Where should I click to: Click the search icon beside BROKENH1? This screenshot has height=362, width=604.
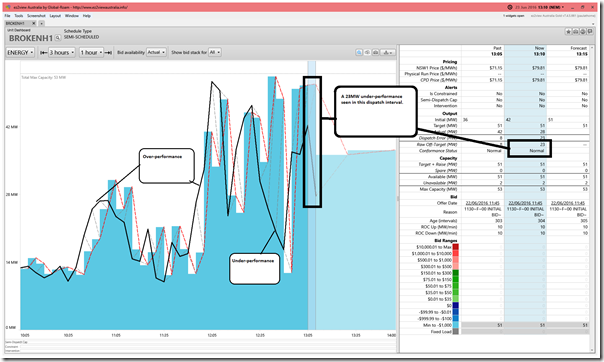(x=57, y=38)
